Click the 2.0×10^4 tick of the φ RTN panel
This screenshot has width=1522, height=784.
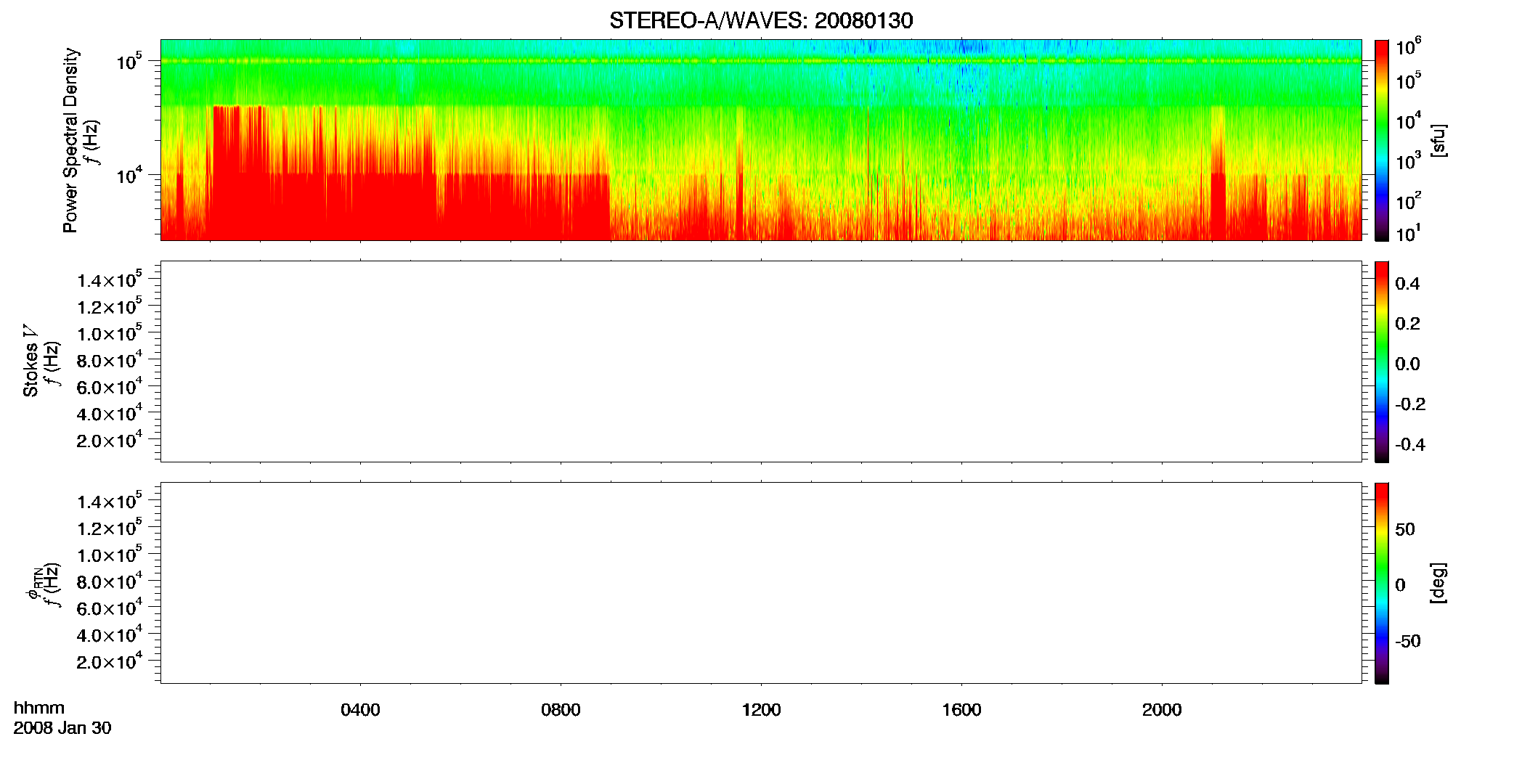click(110, 661)
